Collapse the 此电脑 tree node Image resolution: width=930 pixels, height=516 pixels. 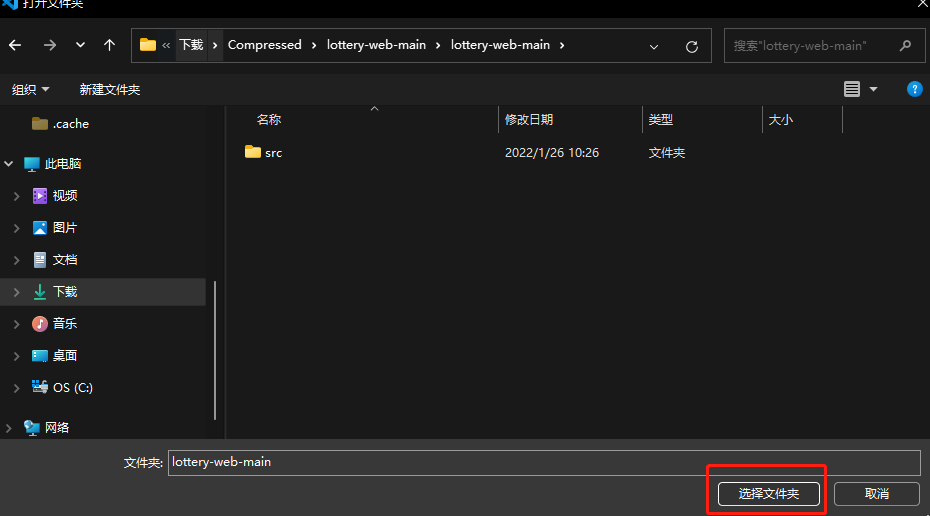click(9, 164)
